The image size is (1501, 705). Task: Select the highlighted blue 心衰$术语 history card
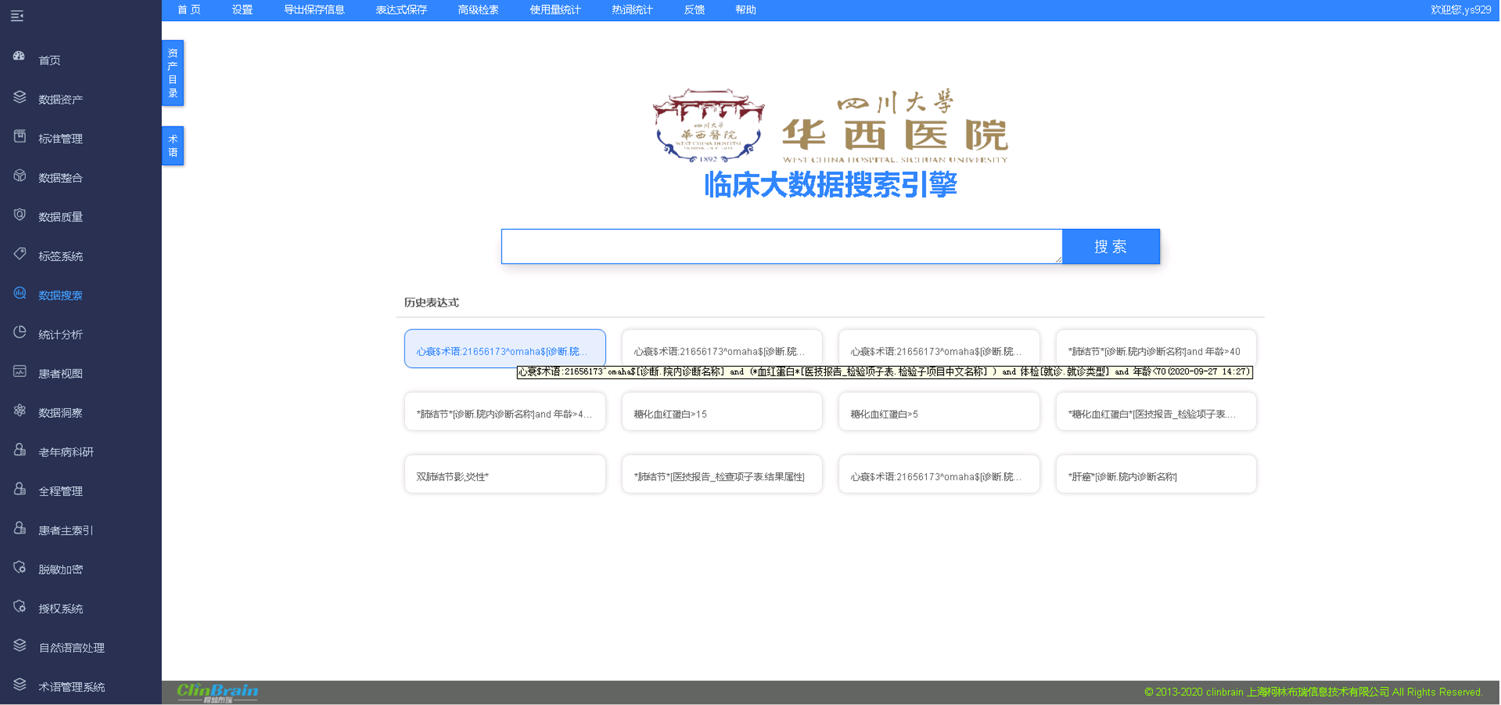click(x=505, y=349)
